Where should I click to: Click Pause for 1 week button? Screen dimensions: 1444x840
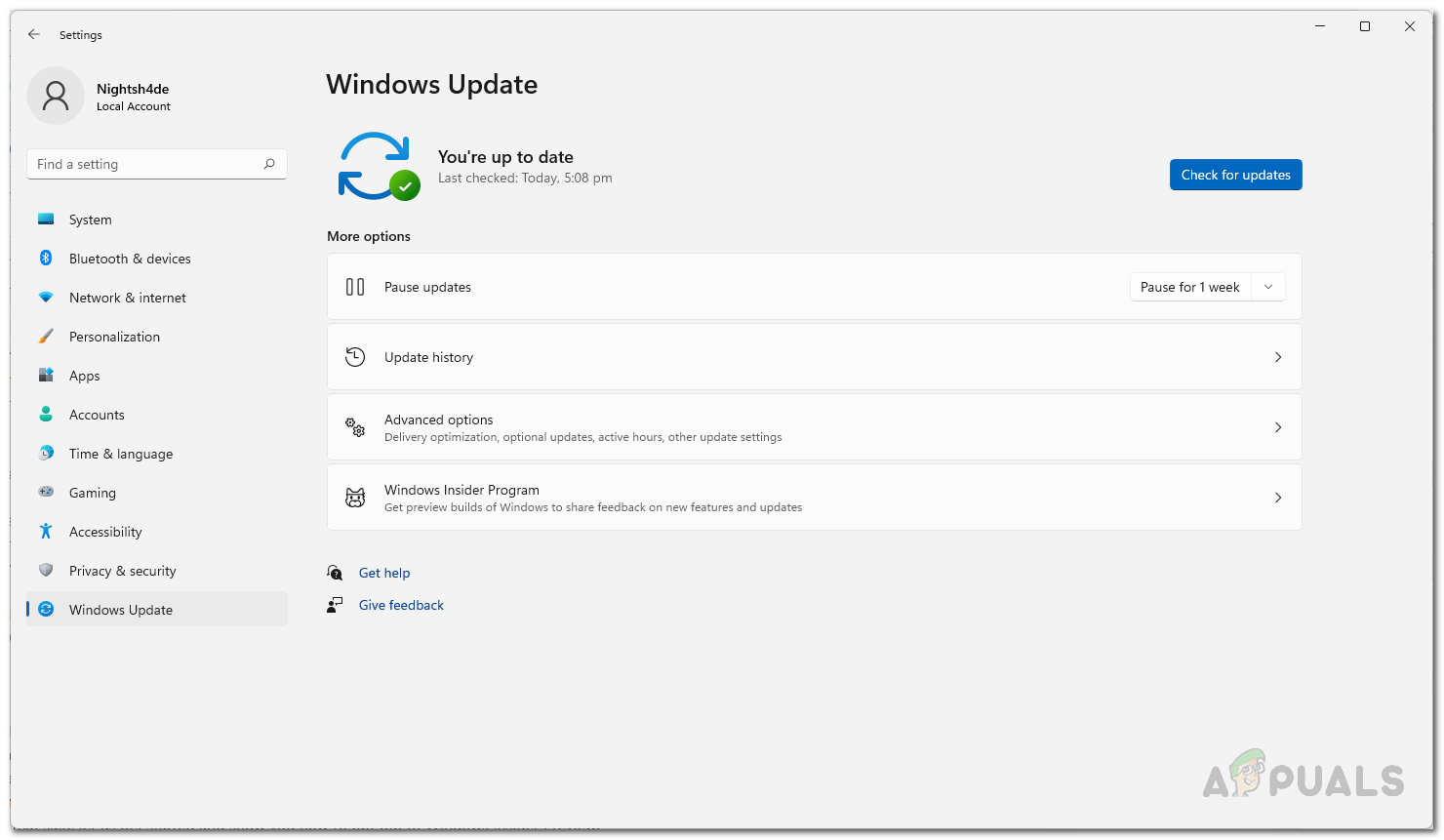click(x=1190, y=287)
